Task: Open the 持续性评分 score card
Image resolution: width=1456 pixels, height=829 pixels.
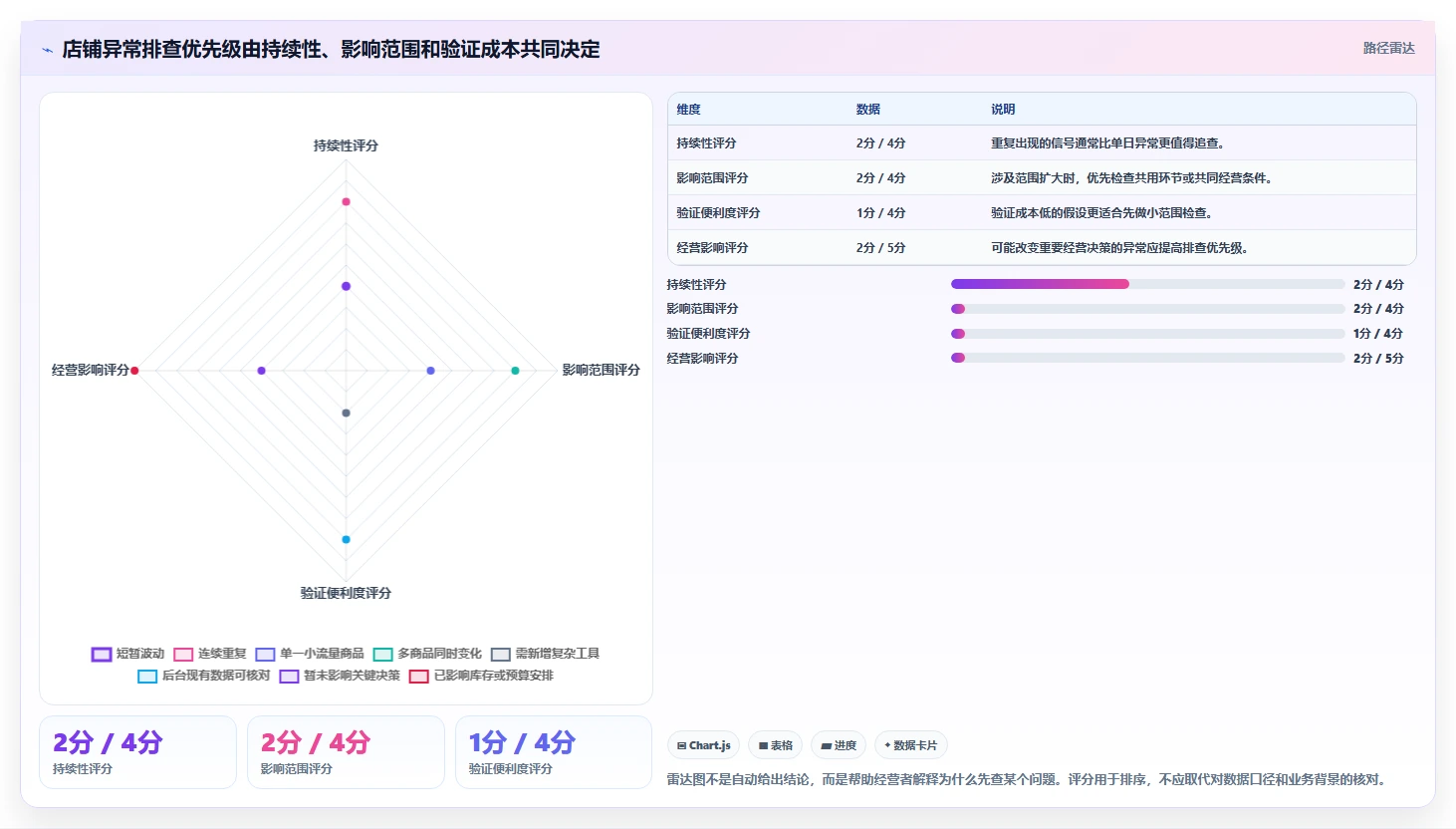Action: [x=138, y=752]
